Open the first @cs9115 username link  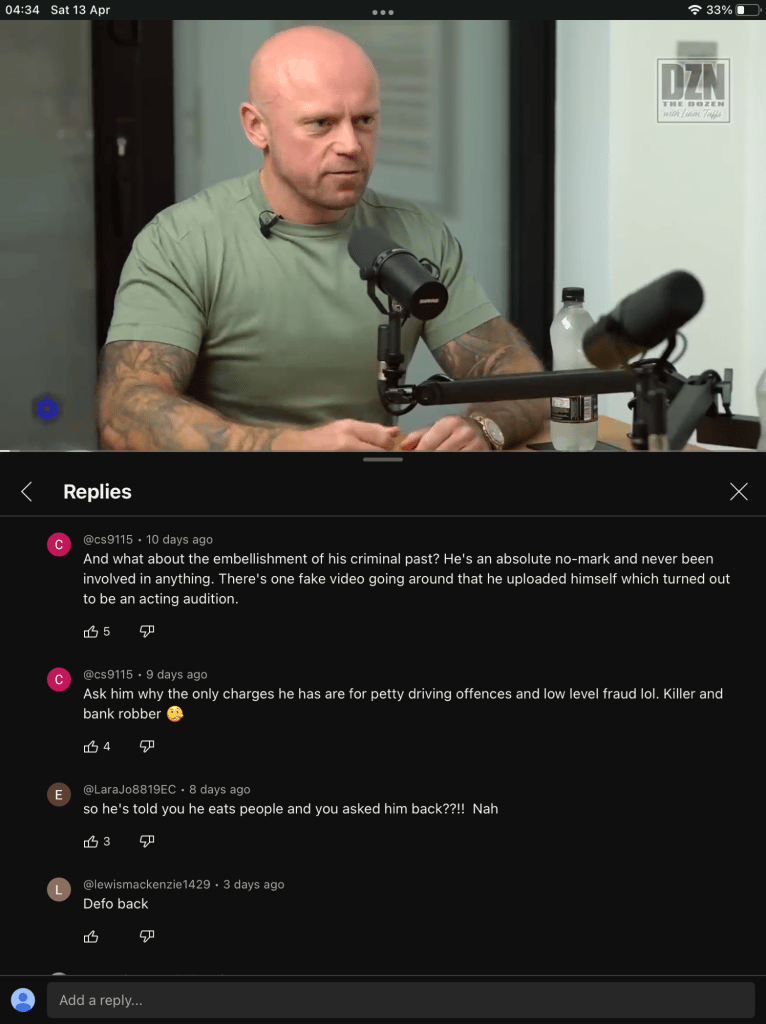[108, 539]
